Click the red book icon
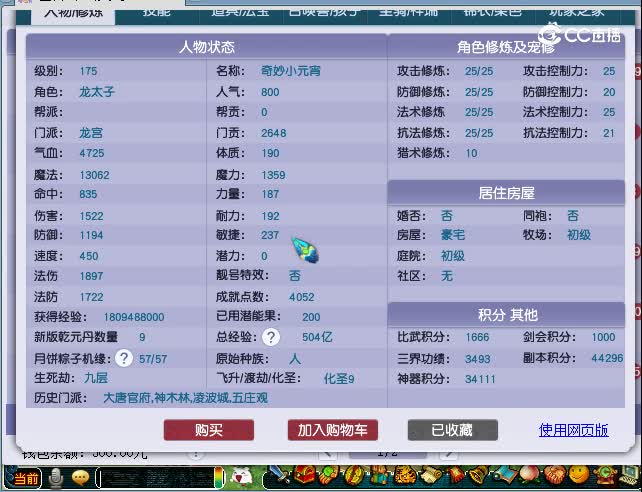642x492 pixels. point(455,475)
